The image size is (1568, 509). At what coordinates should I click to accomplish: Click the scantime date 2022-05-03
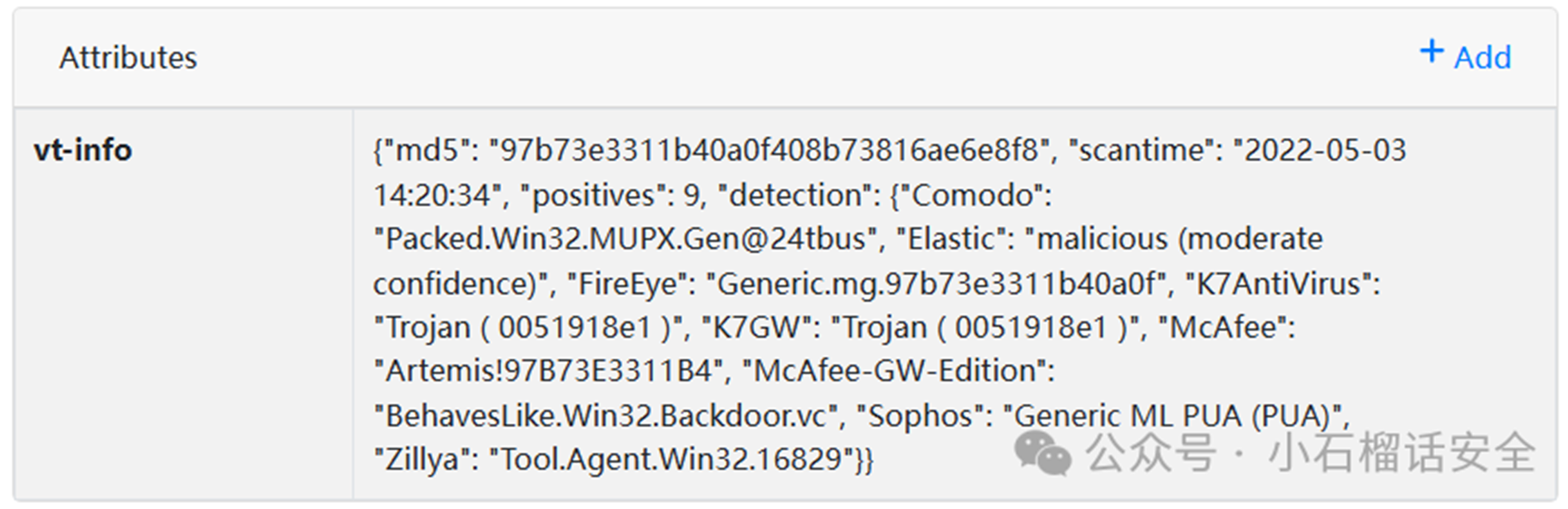pyautogui.click(x=1325, y=150)
